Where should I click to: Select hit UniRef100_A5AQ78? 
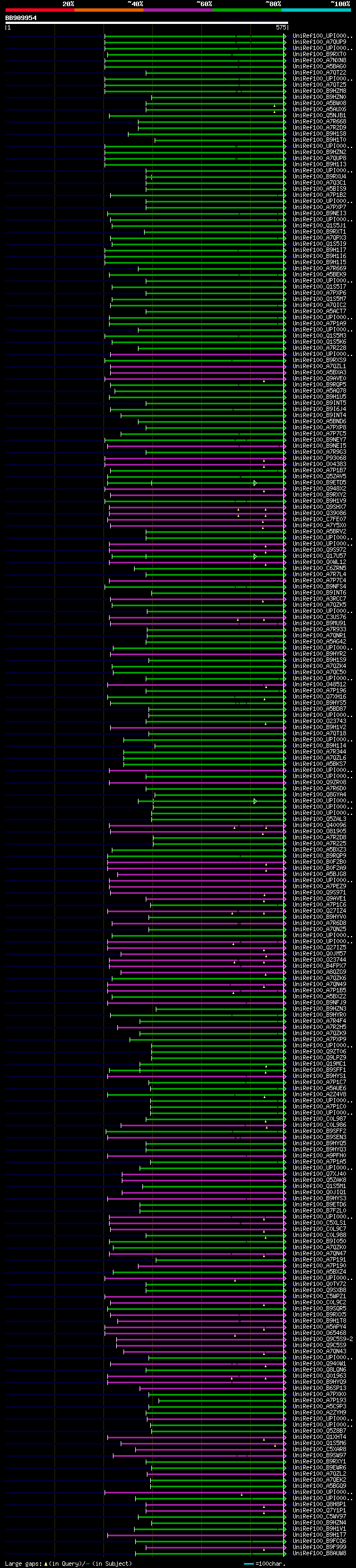point(319,391)
